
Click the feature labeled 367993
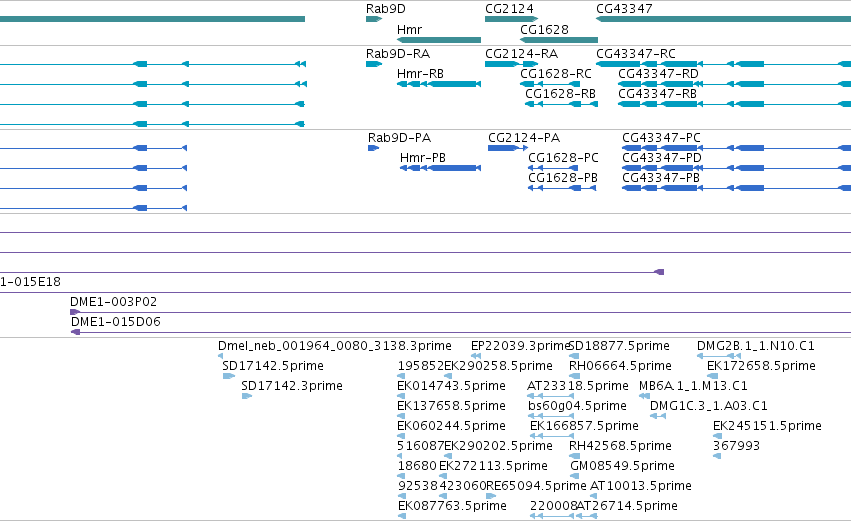[736, 446]
